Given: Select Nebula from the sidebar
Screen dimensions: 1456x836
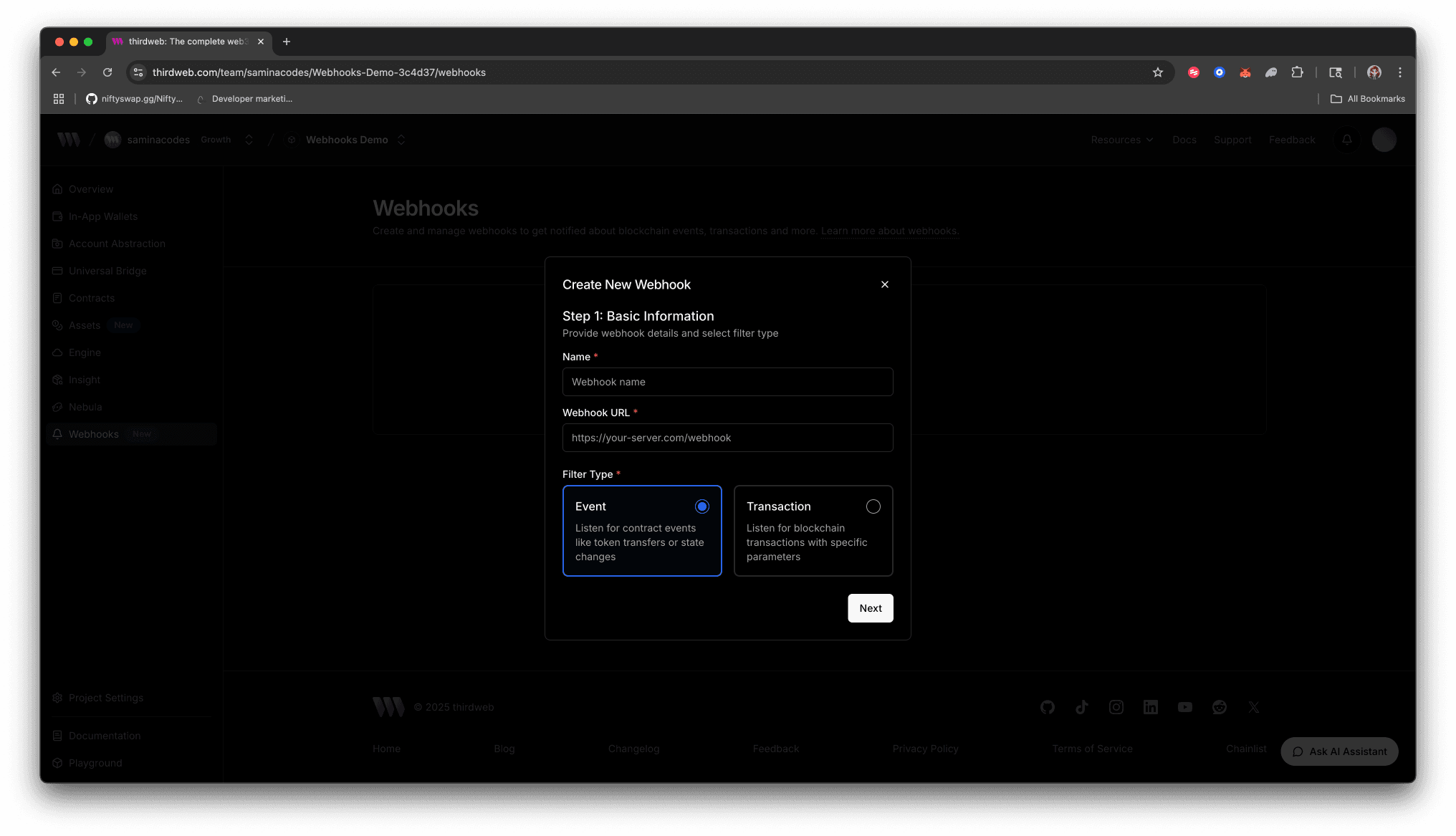Looking at the screenshot, I should [85, 407].
